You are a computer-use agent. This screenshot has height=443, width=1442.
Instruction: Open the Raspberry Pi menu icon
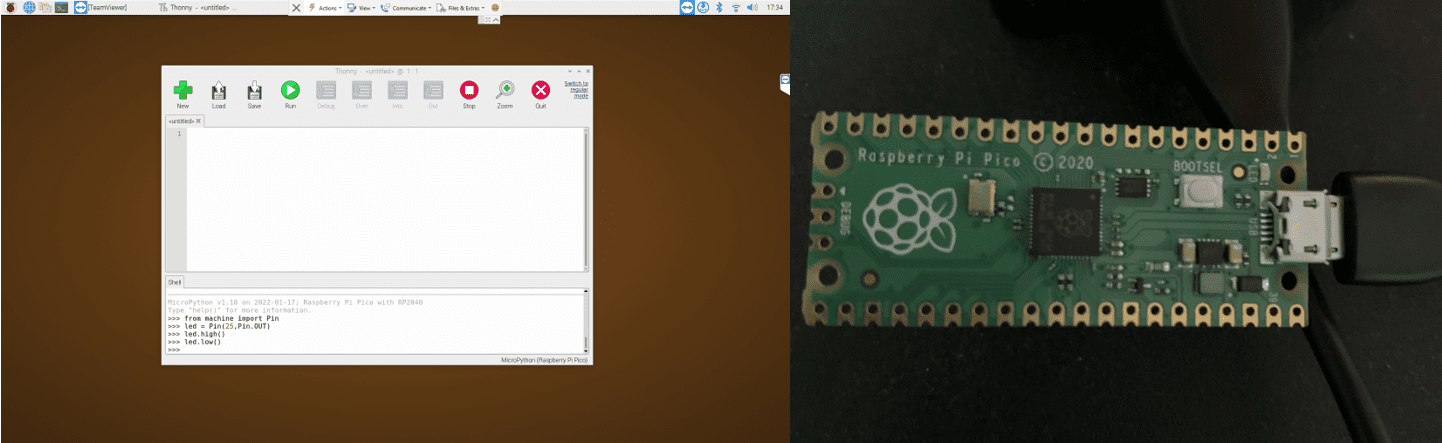pos(10,7)
